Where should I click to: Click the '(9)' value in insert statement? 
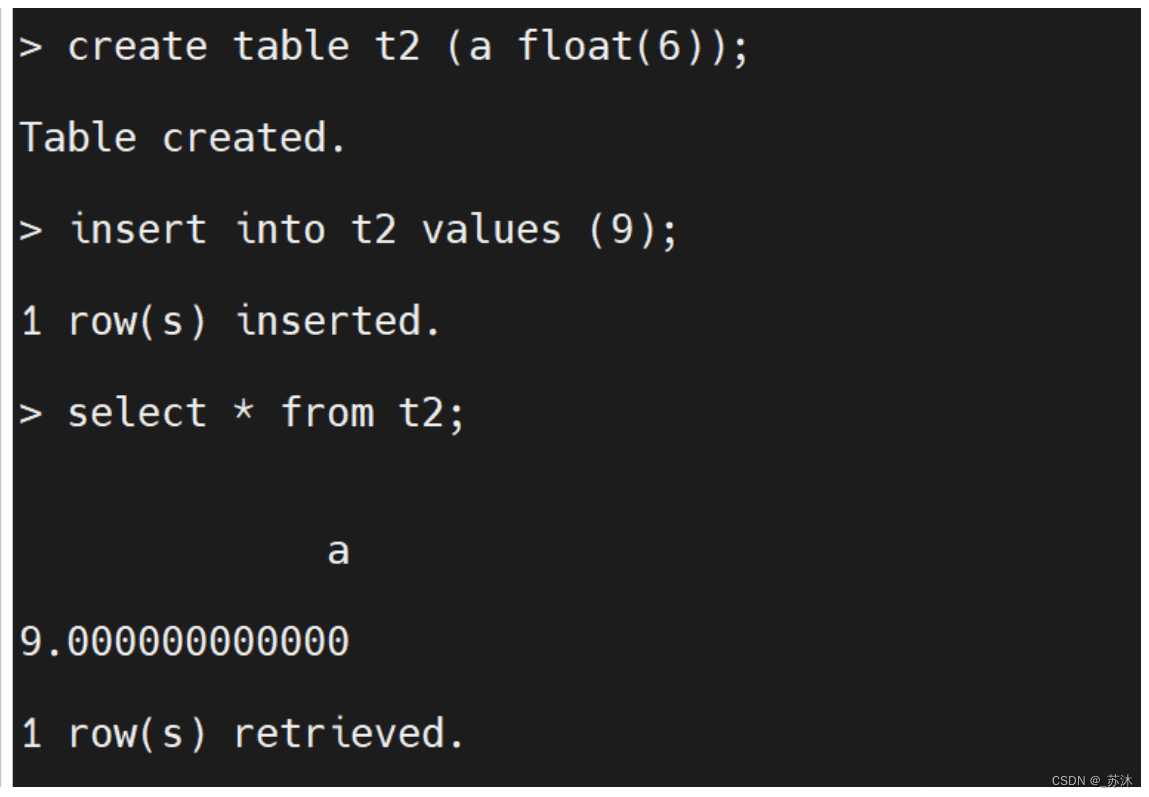[x=622, y=230]
